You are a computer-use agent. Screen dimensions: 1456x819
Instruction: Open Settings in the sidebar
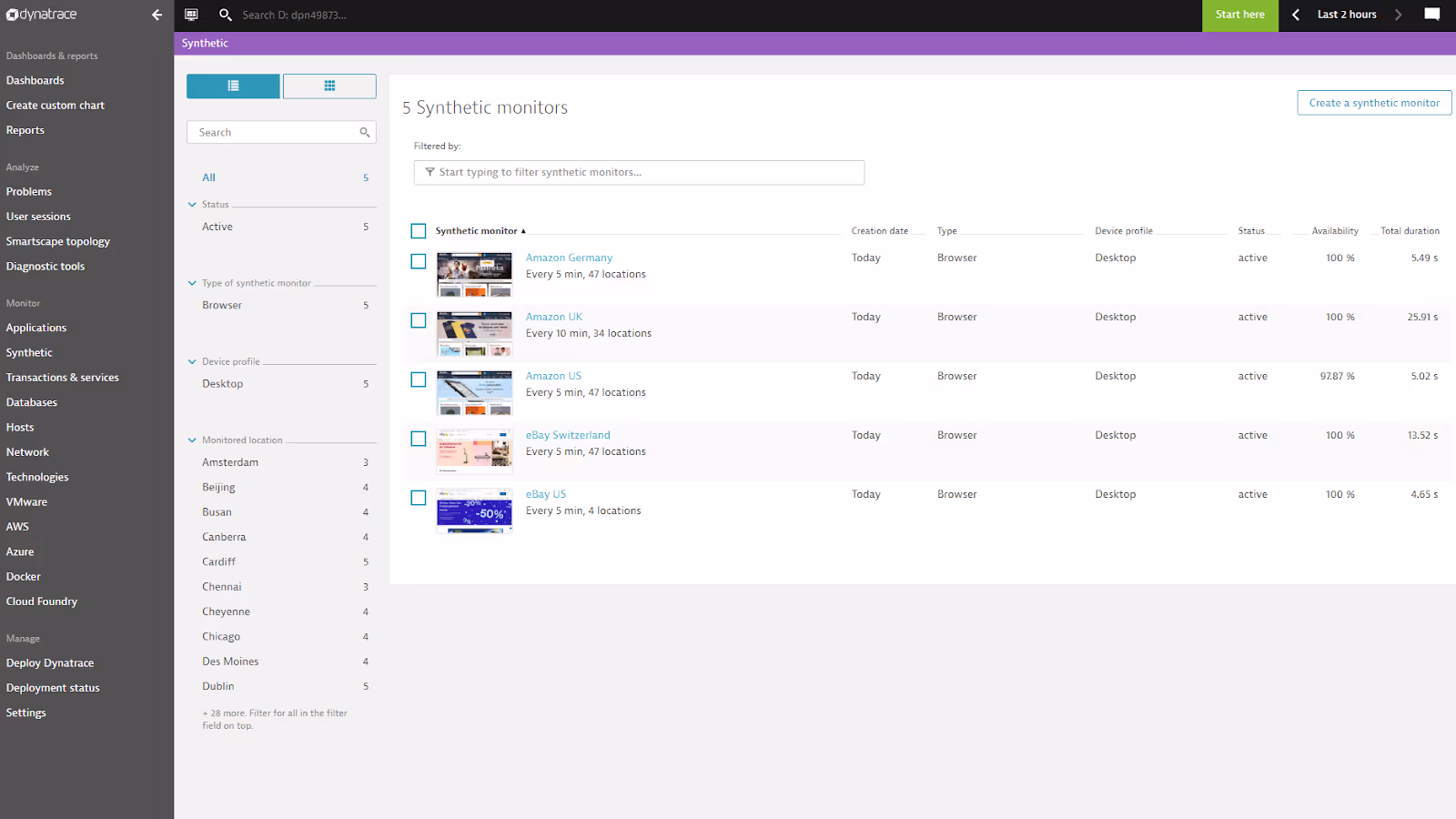tap(26, 713)
